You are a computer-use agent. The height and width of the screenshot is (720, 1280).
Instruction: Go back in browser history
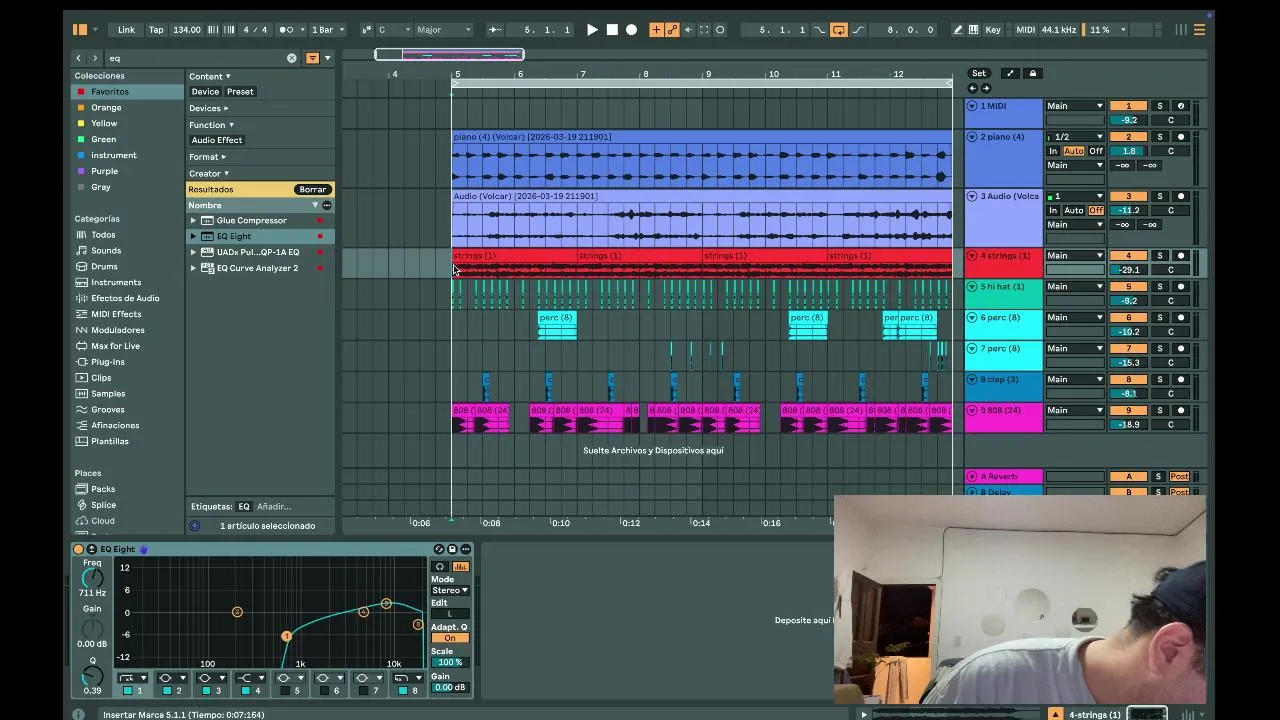[x=79, y=58]
